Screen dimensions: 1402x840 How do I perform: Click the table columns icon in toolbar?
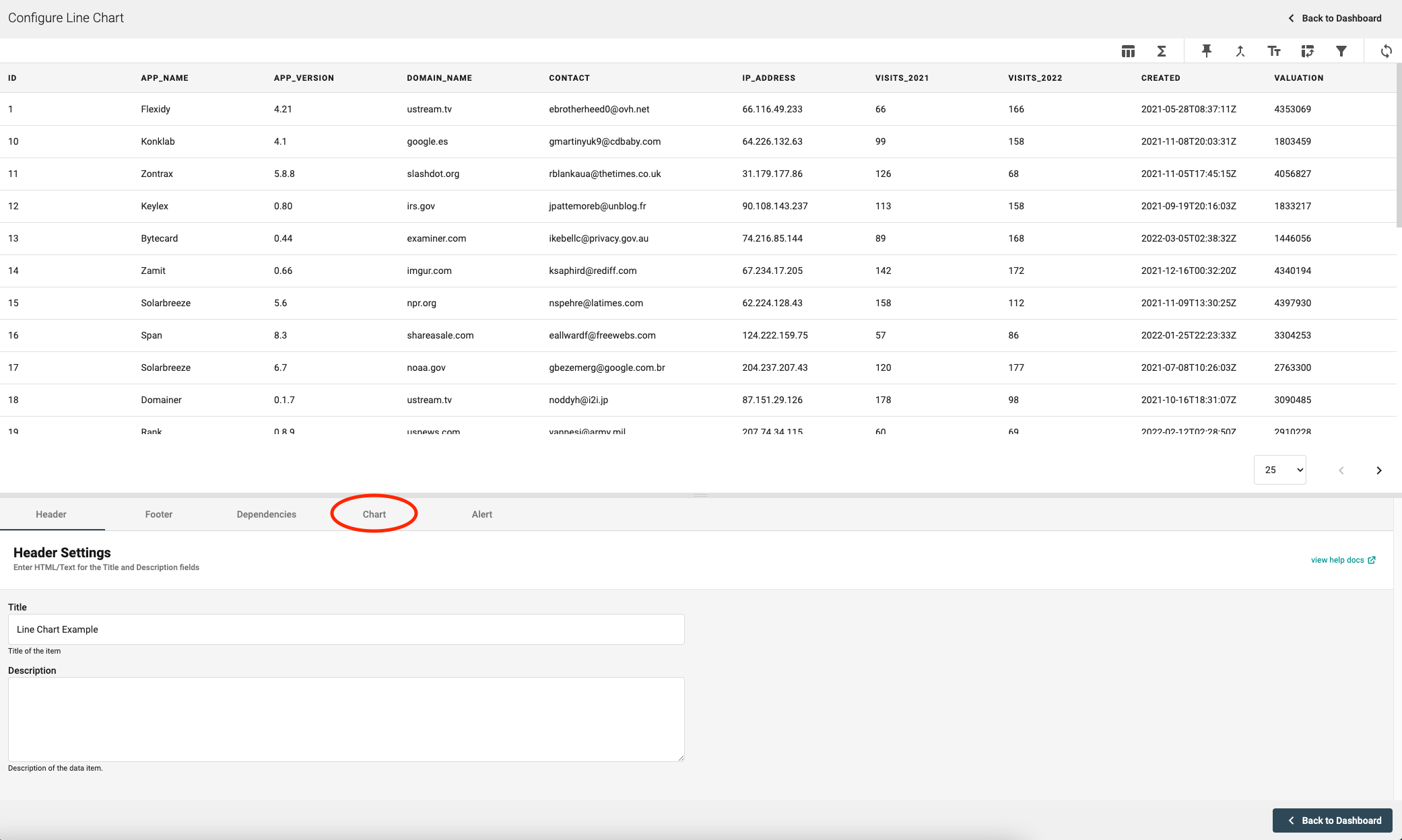pyautogui.click(x=1128, y=51)
